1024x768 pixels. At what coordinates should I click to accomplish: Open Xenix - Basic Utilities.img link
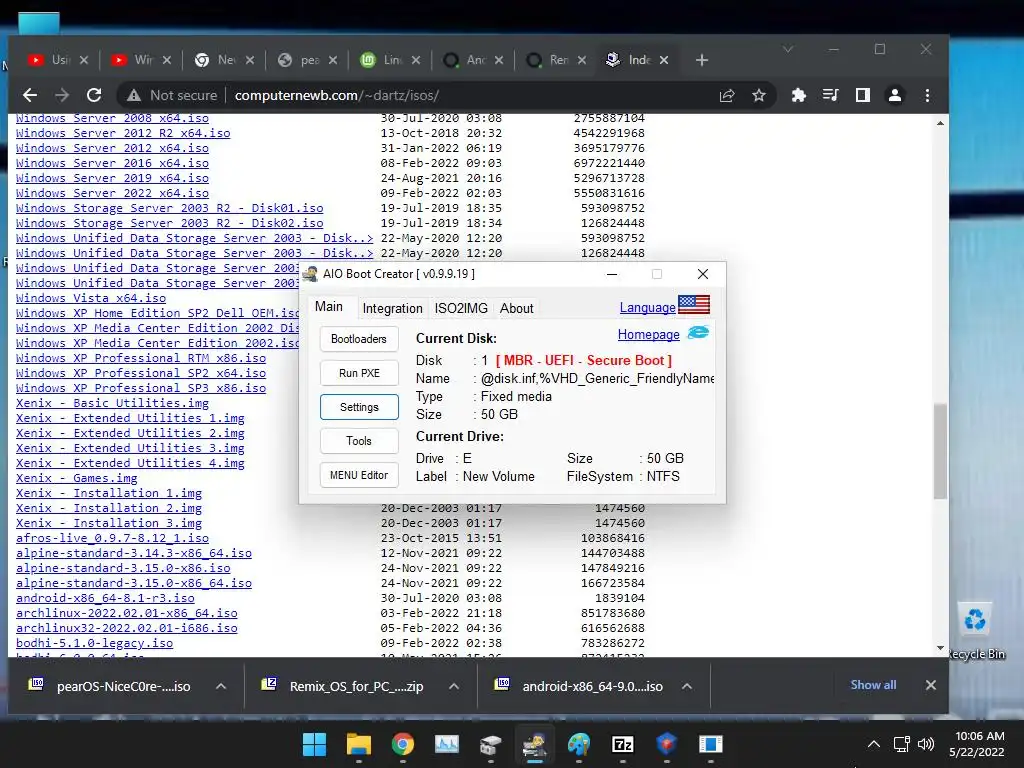(112, 403)
